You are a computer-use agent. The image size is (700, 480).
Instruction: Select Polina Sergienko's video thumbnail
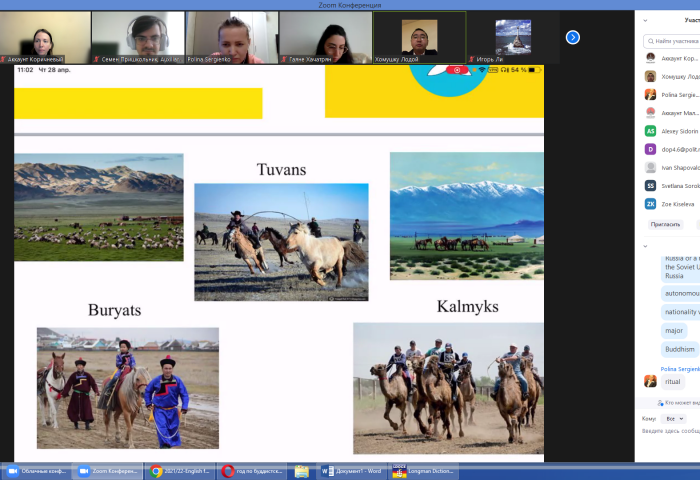pos(231,37)
